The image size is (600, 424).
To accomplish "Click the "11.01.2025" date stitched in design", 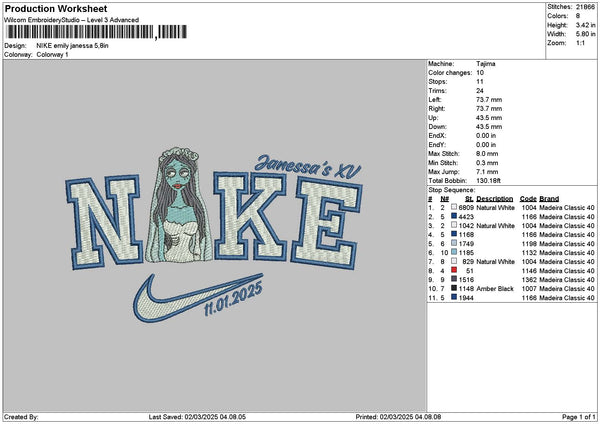I will pyautogui.click(x=233, y=298).
